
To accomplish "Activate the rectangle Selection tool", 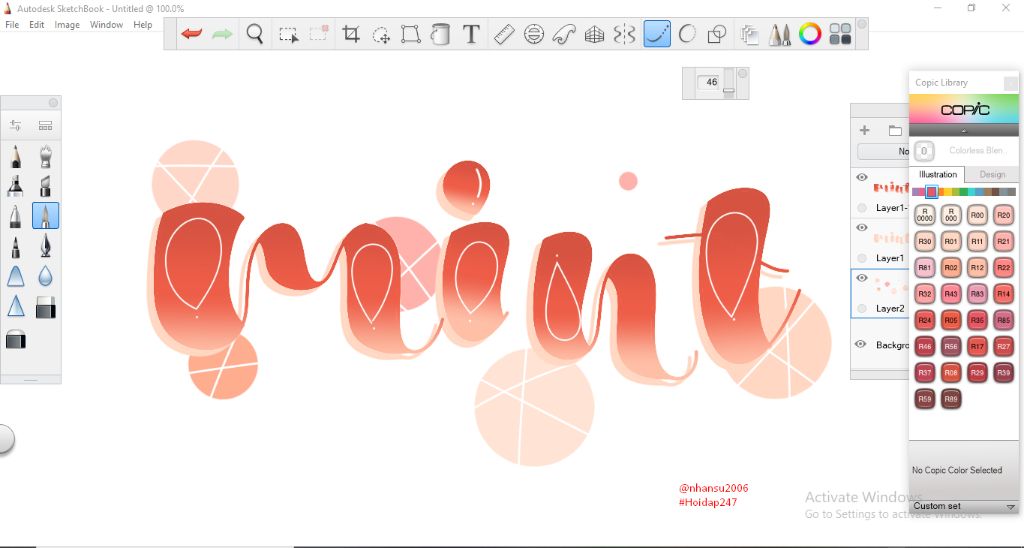I will click(x=288, y=34).
